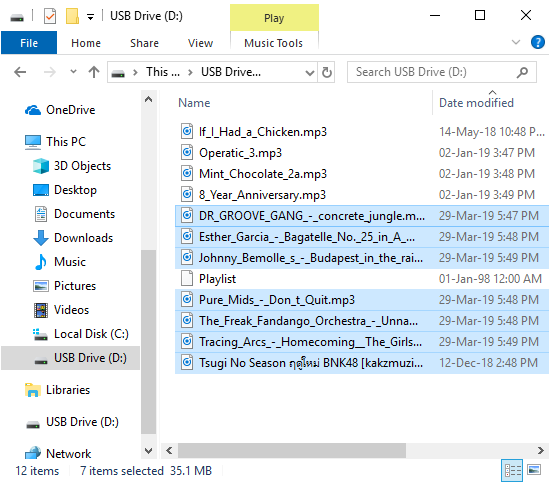Expand the address bar history dropdown
The width and height of the screenshot is (550, 483).
309,73
